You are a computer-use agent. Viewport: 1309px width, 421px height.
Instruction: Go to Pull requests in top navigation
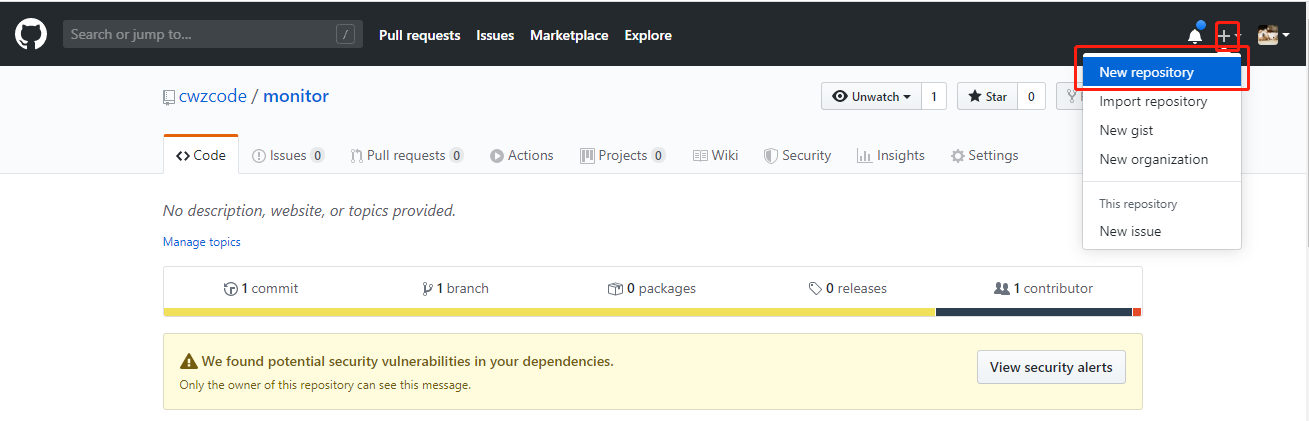(420, 35)
